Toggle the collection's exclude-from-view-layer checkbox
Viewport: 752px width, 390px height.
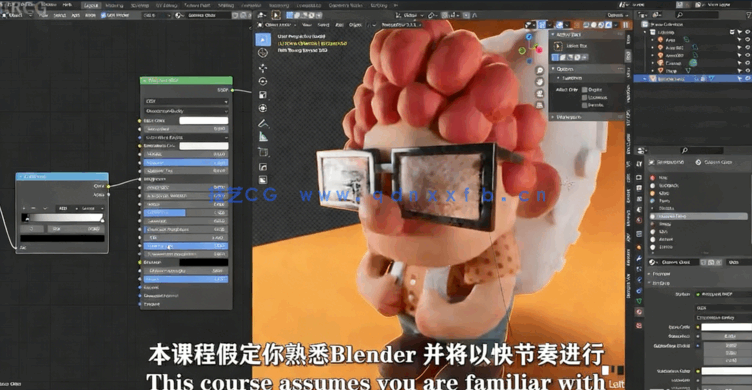pyautogui.click(x=732, y=32)
